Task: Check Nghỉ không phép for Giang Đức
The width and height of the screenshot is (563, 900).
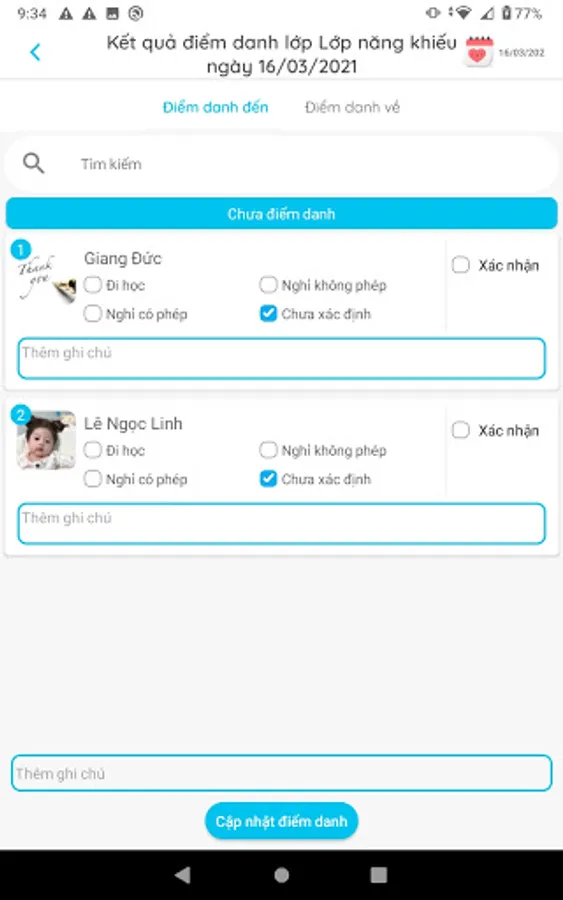Action: point(268,285)
